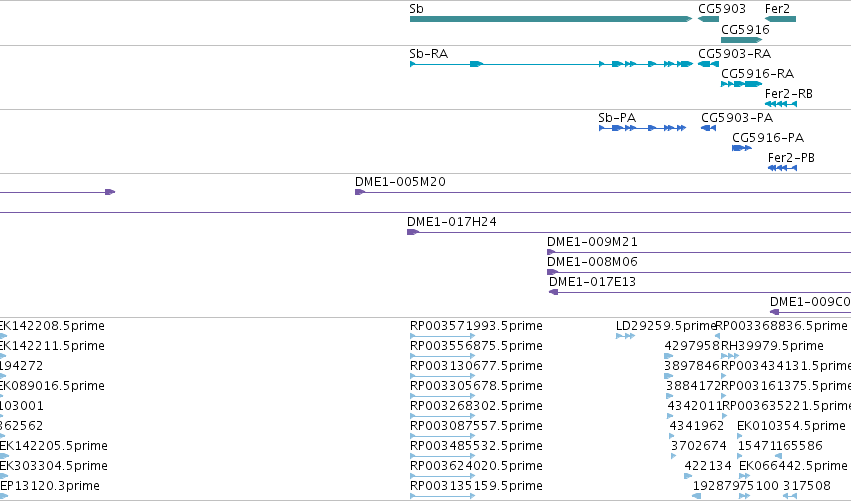This screenshot has height=501, width=851.
Task: Open 'RP003130677.5prime' EST label
Action: pyautogui.click(x=476, y=366)
